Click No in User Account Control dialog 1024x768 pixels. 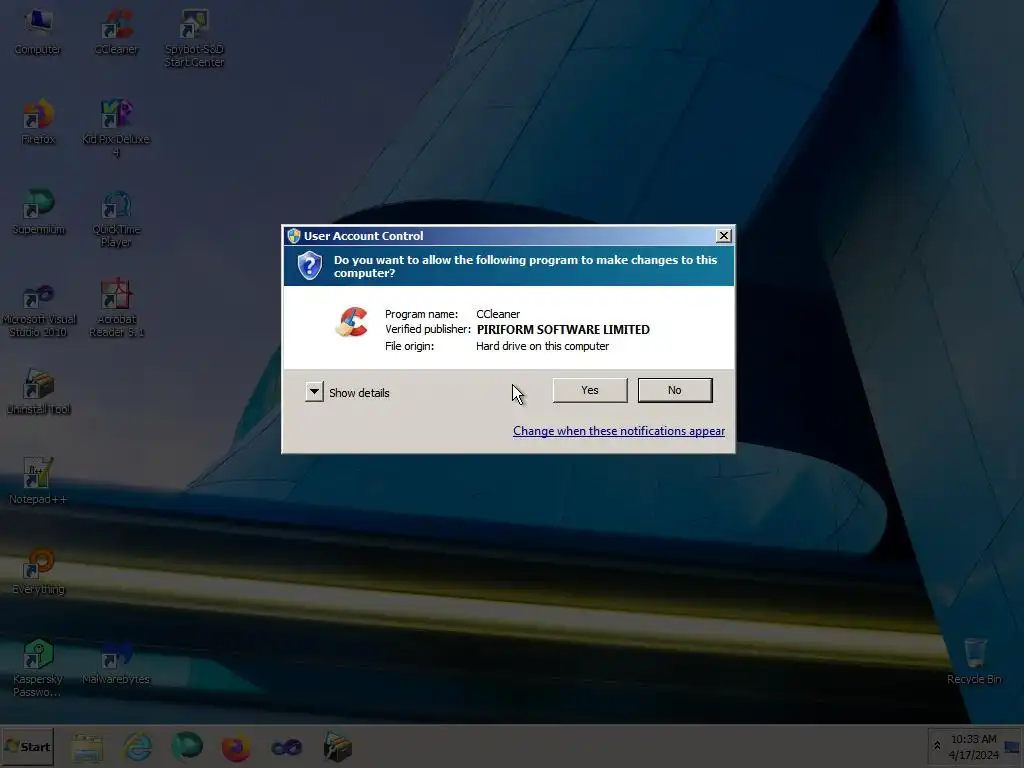(675, 390)
